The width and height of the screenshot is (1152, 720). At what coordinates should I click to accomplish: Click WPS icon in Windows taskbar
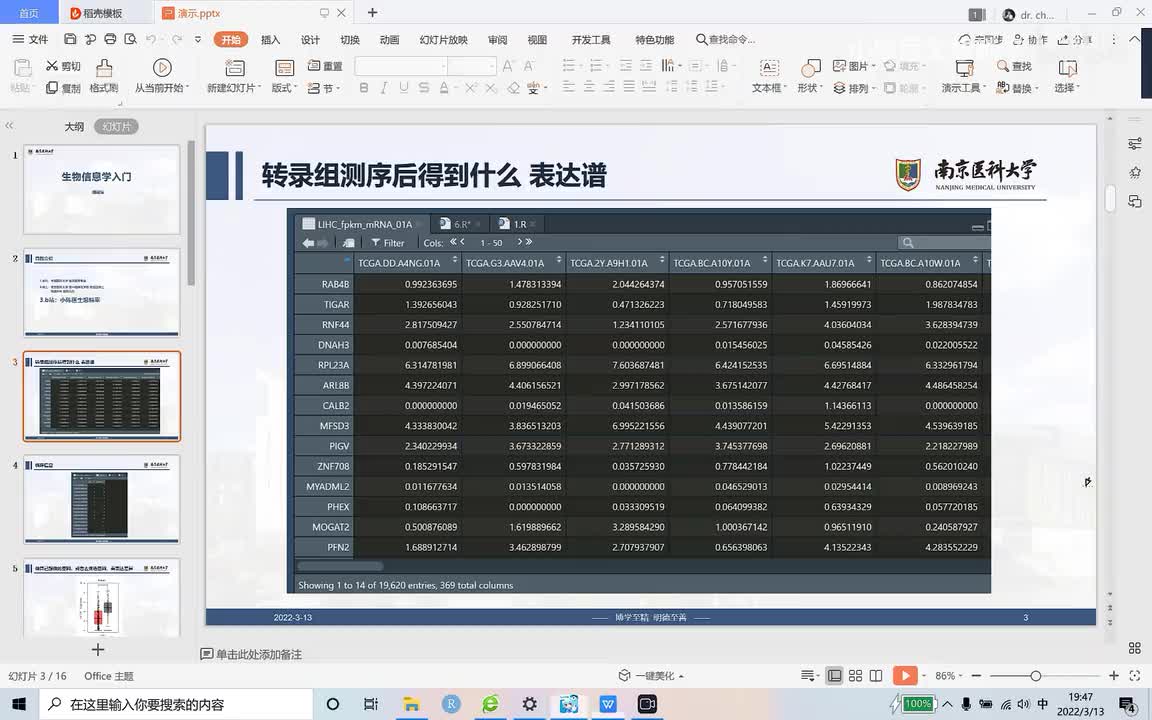pyautogui.click(x=608, y=704)
